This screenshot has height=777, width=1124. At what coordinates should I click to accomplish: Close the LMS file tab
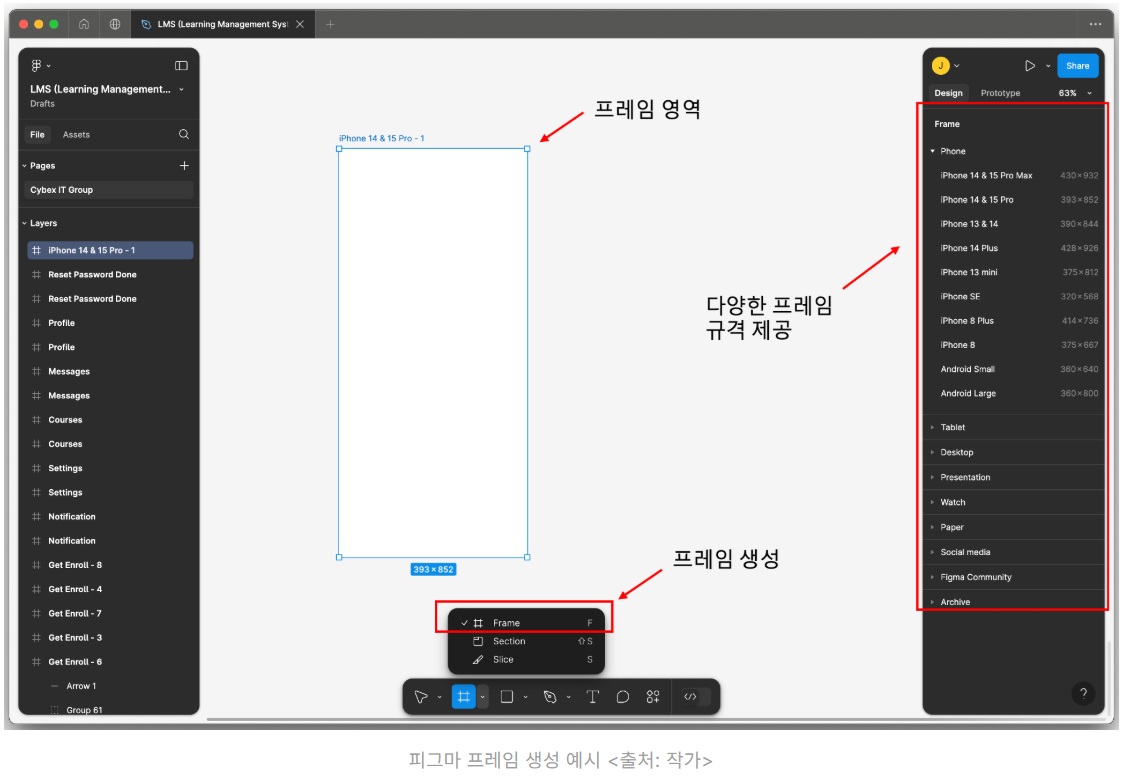click(x=300, y=24)
